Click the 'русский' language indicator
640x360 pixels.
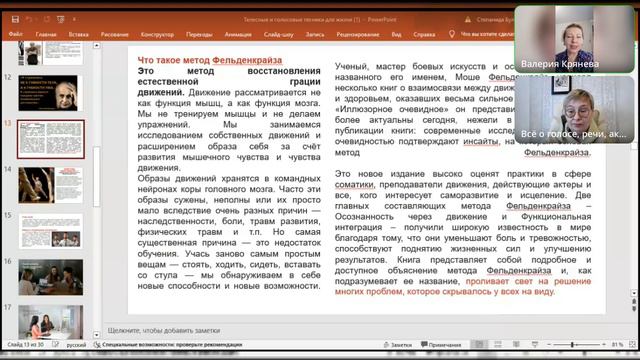click(x=76, y=344)
